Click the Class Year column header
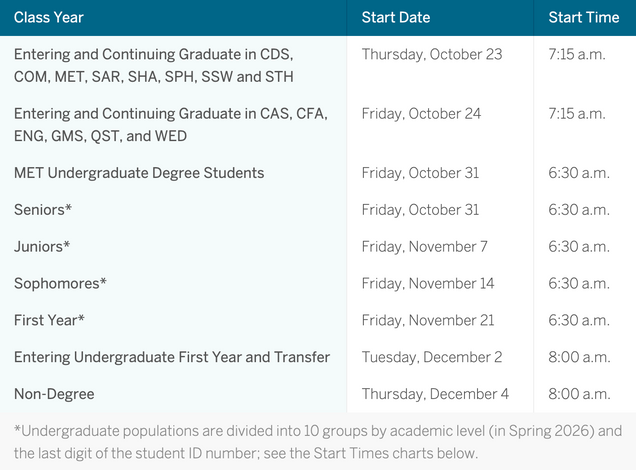The image size is (636, 470). tap(49, 18)
